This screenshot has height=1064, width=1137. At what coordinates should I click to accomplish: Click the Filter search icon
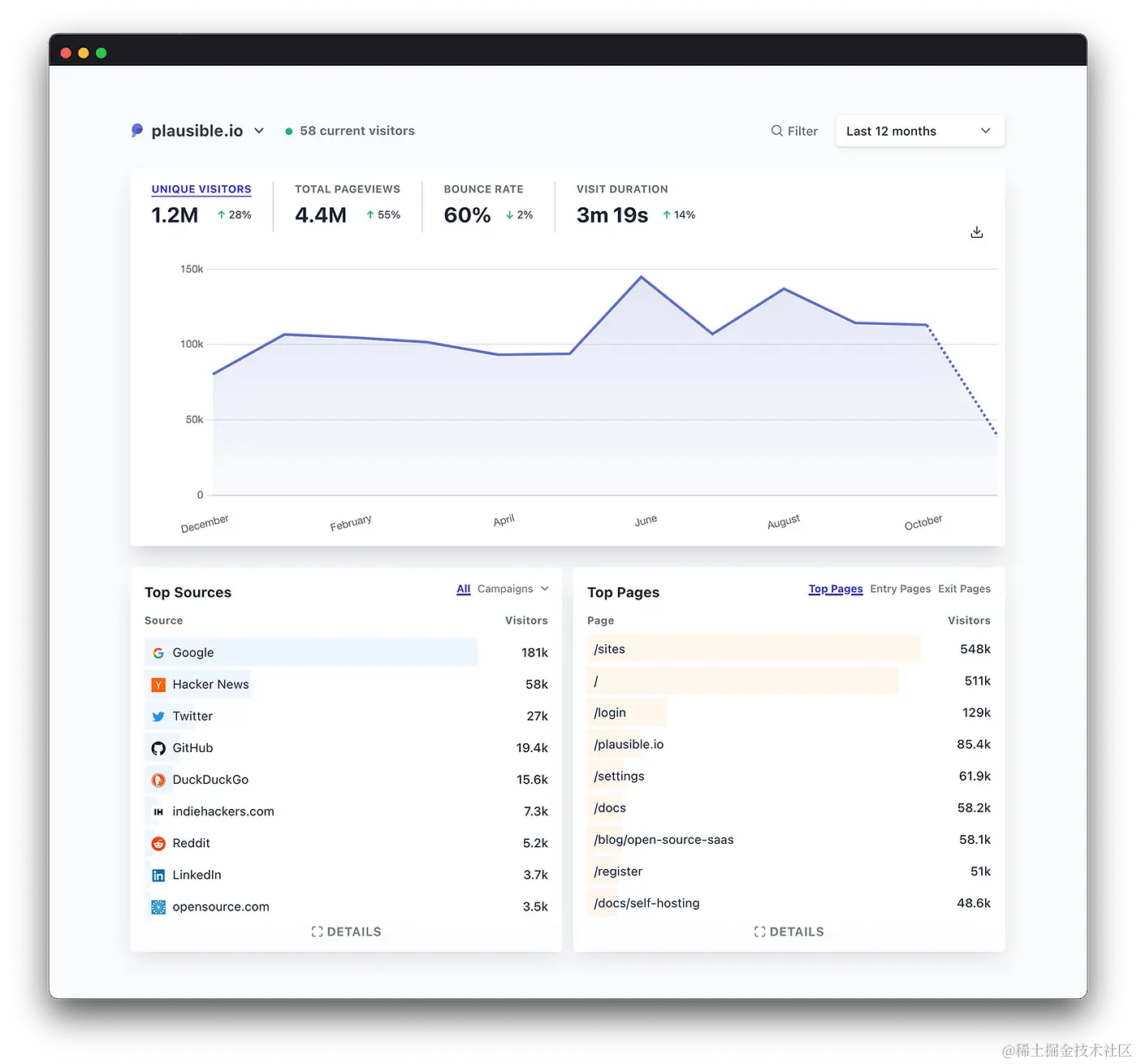click(777, 131)
